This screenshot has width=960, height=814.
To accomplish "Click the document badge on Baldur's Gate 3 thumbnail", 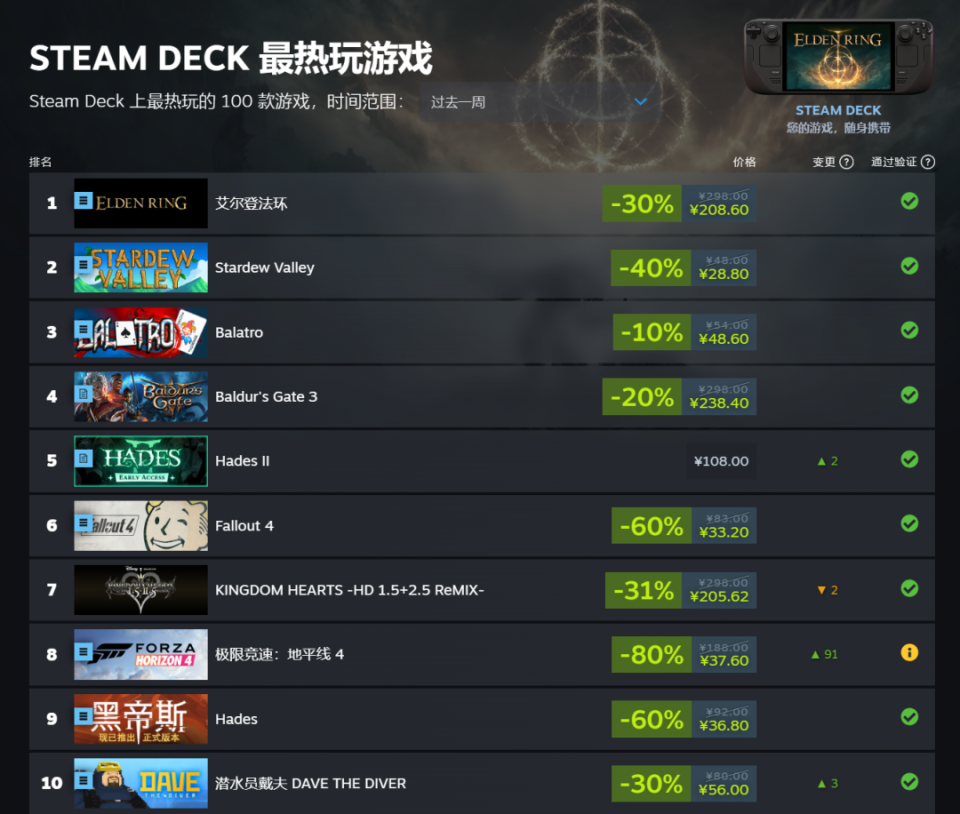I will tap(84, 394).
